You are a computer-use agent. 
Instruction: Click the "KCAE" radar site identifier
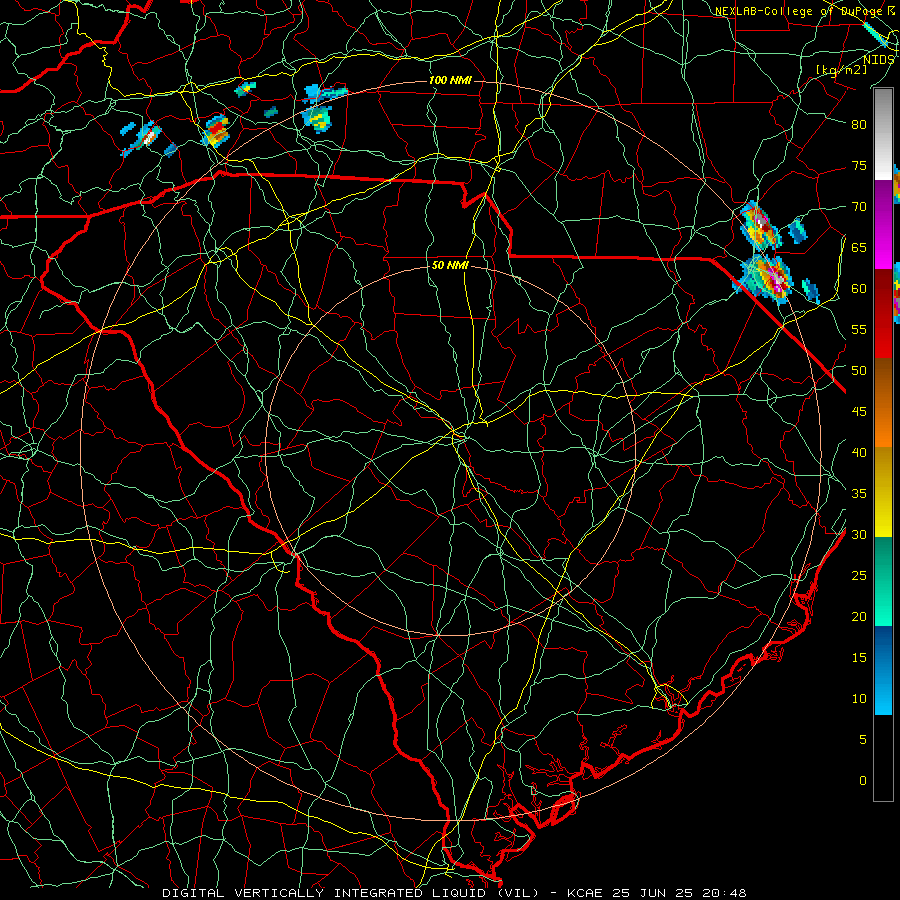pyautogui.click(x=587, y=893)
